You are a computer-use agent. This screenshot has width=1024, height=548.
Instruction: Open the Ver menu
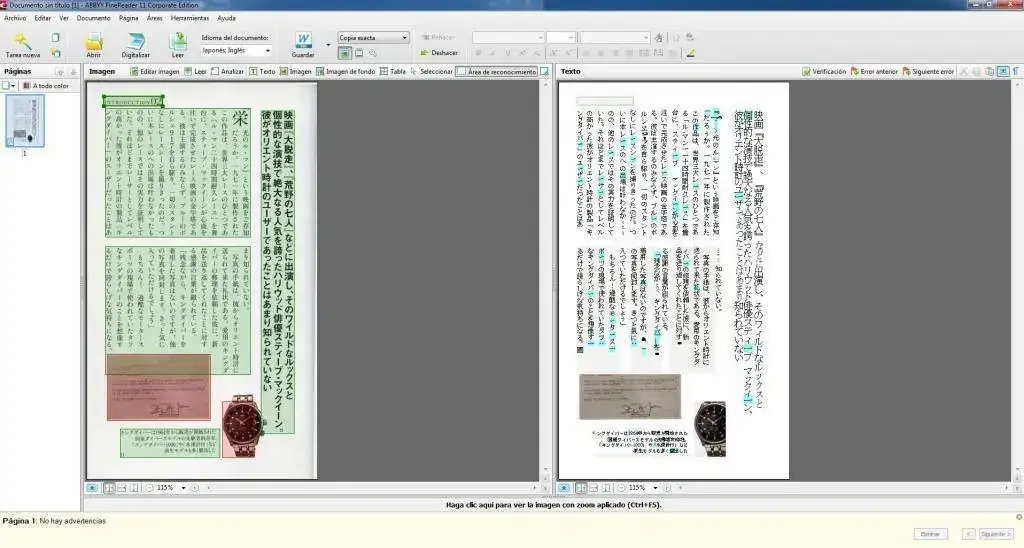(x=64, y=18)
